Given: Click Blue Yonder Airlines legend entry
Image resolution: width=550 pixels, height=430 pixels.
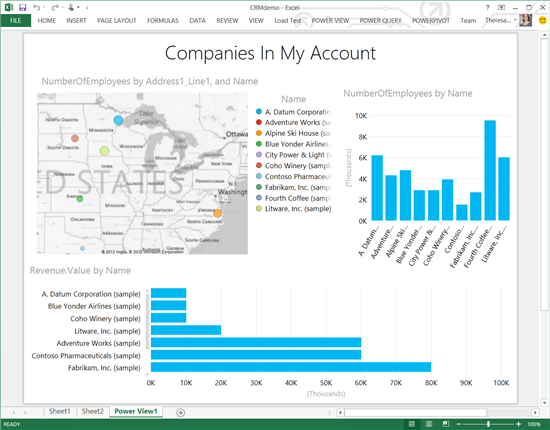Looking at the screenshot, I should (x=294, y=144).
